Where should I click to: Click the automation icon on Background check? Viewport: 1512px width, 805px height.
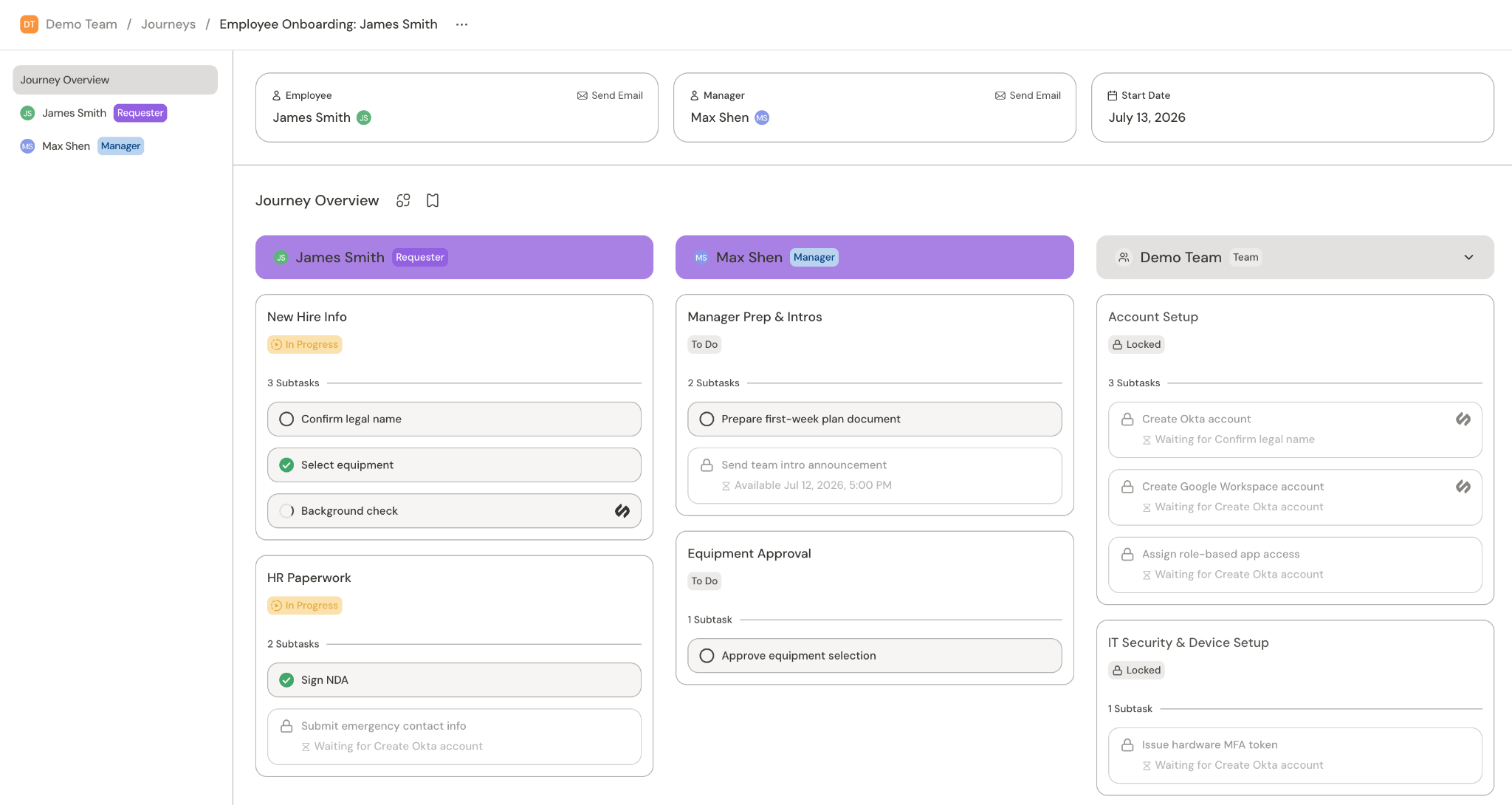622,511
